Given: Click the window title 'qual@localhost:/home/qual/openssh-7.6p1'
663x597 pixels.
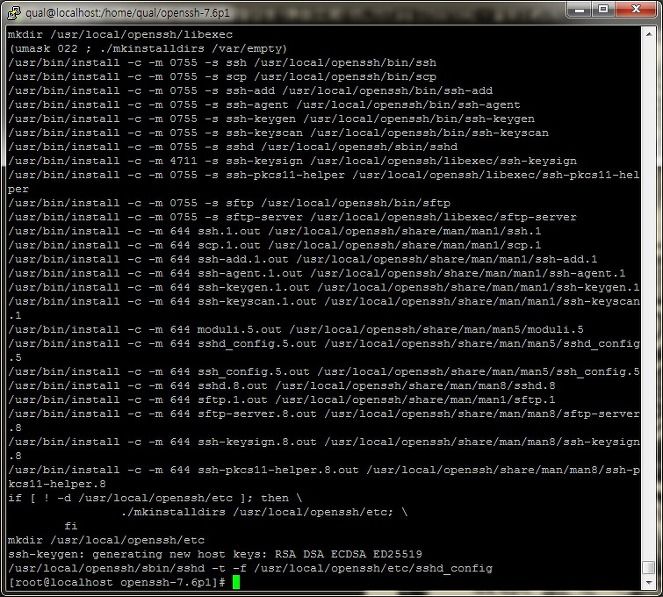Looking at the screenshot, I should [127, 13].
